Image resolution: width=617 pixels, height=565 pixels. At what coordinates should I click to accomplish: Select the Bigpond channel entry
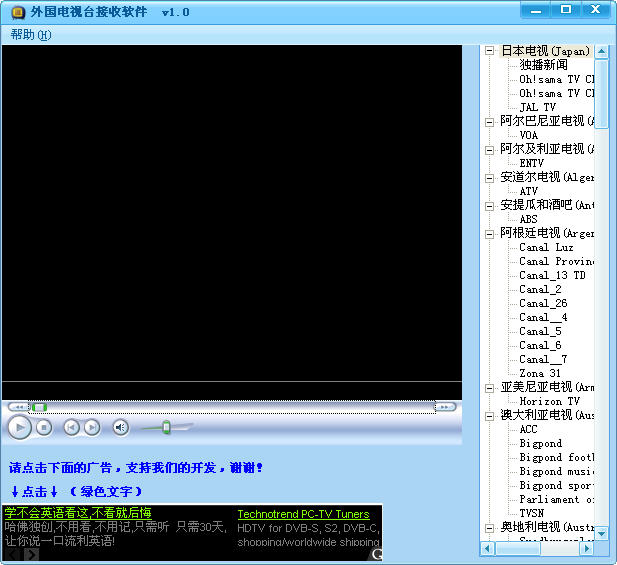tap(541, 443)
